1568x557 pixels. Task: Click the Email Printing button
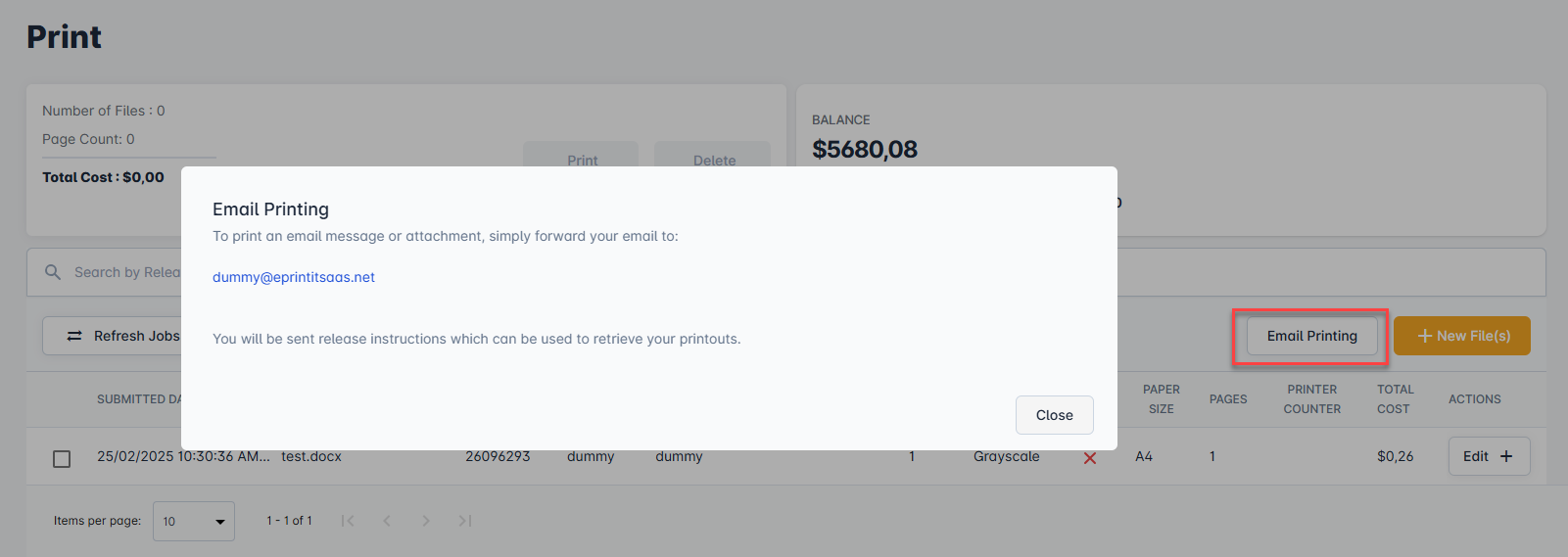point(1311,336)
